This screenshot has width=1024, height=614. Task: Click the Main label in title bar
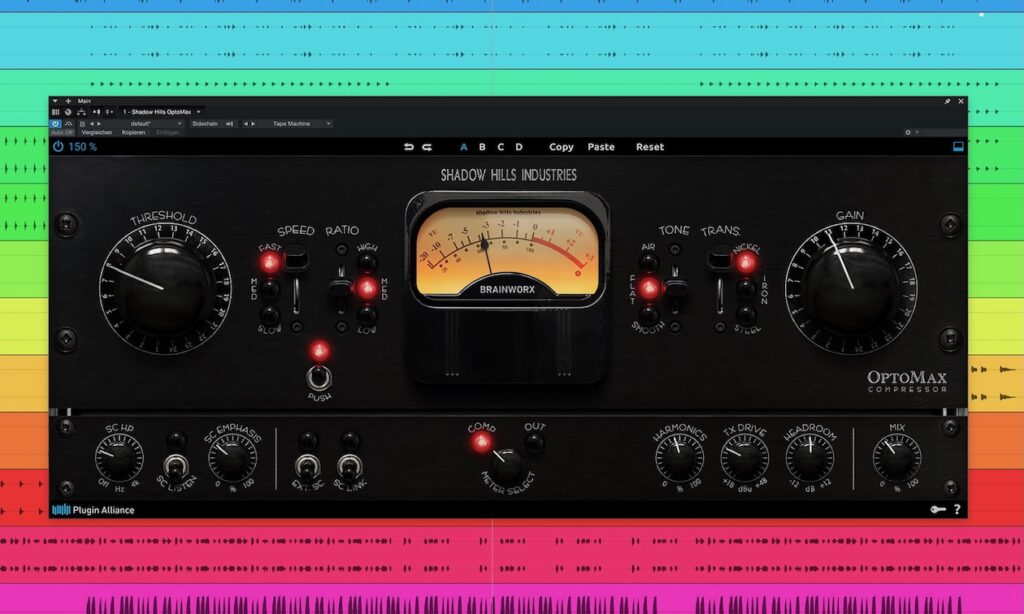click(84, 101)
